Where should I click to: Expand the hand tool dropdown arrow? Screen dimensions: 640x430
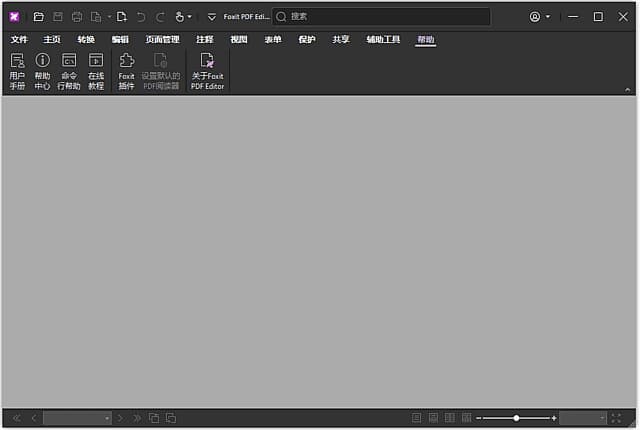coord(190,17)
